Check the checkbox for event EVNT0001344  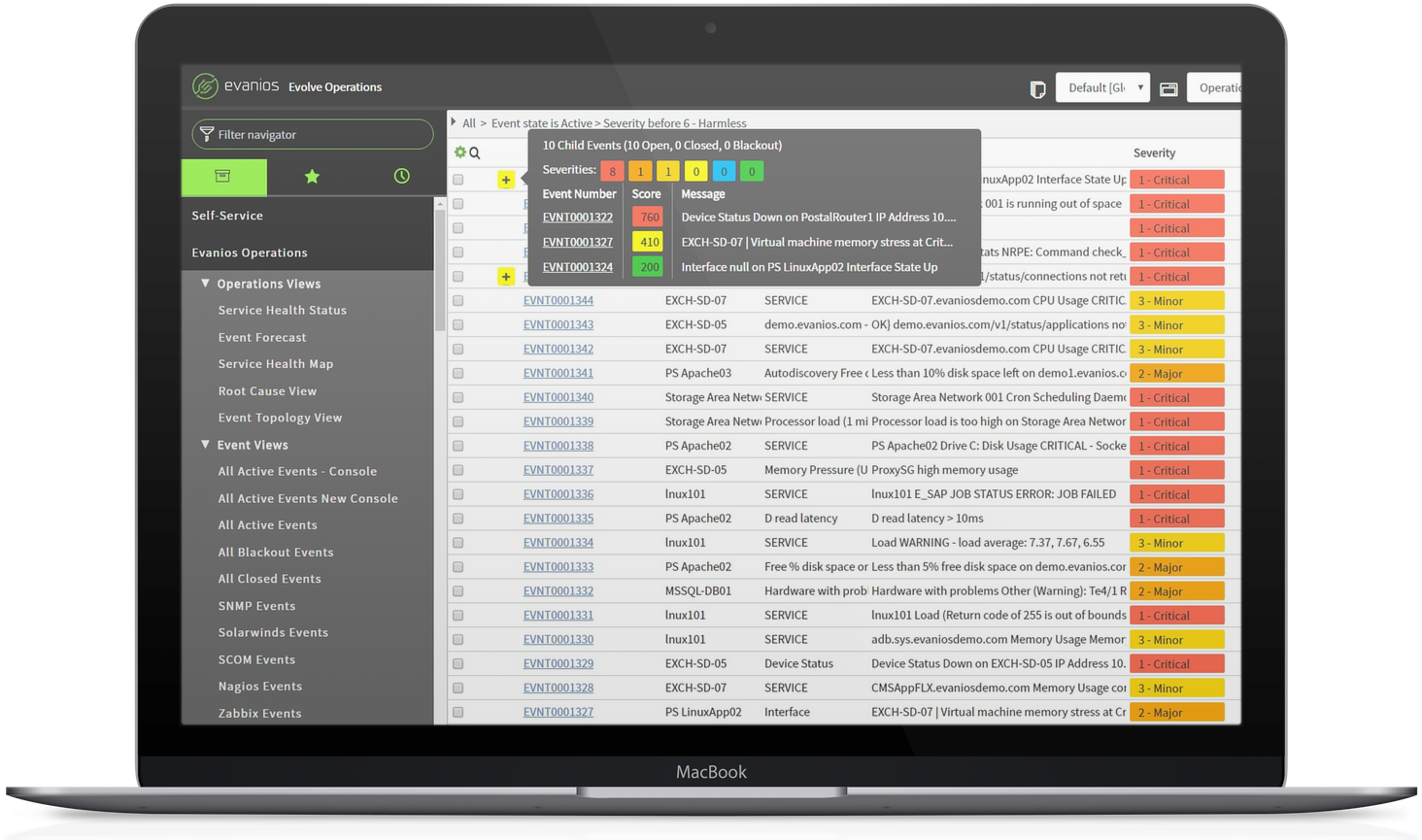coord(457,300)
